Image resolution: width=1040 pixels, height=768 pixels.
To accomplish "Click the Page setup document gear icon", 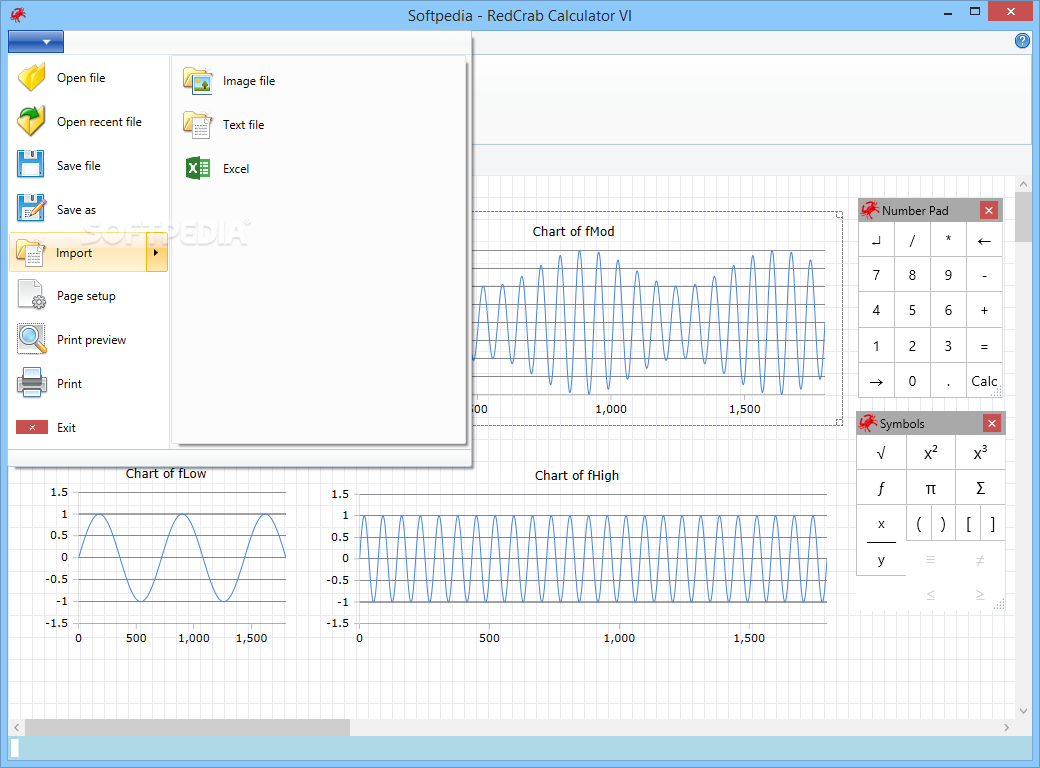I will (31, 296).
